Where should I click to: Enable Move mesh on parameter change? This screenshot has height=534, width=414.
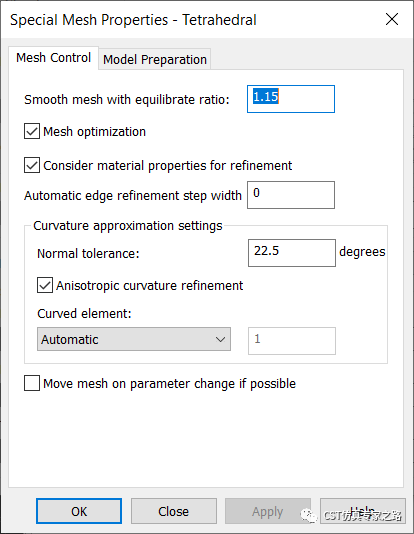[x=32, y=383]
